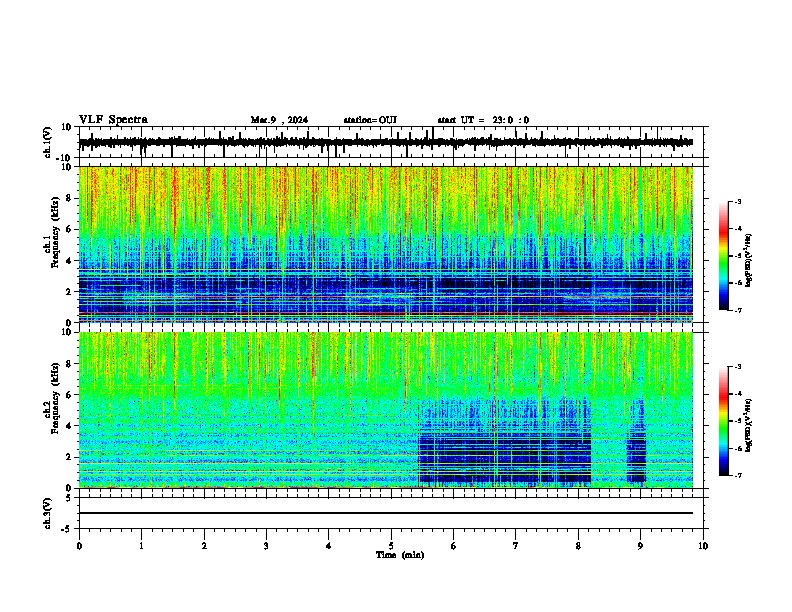Click inside the ch.2 spectrogram panel
The image size is (792, 612).
[386, 410]
